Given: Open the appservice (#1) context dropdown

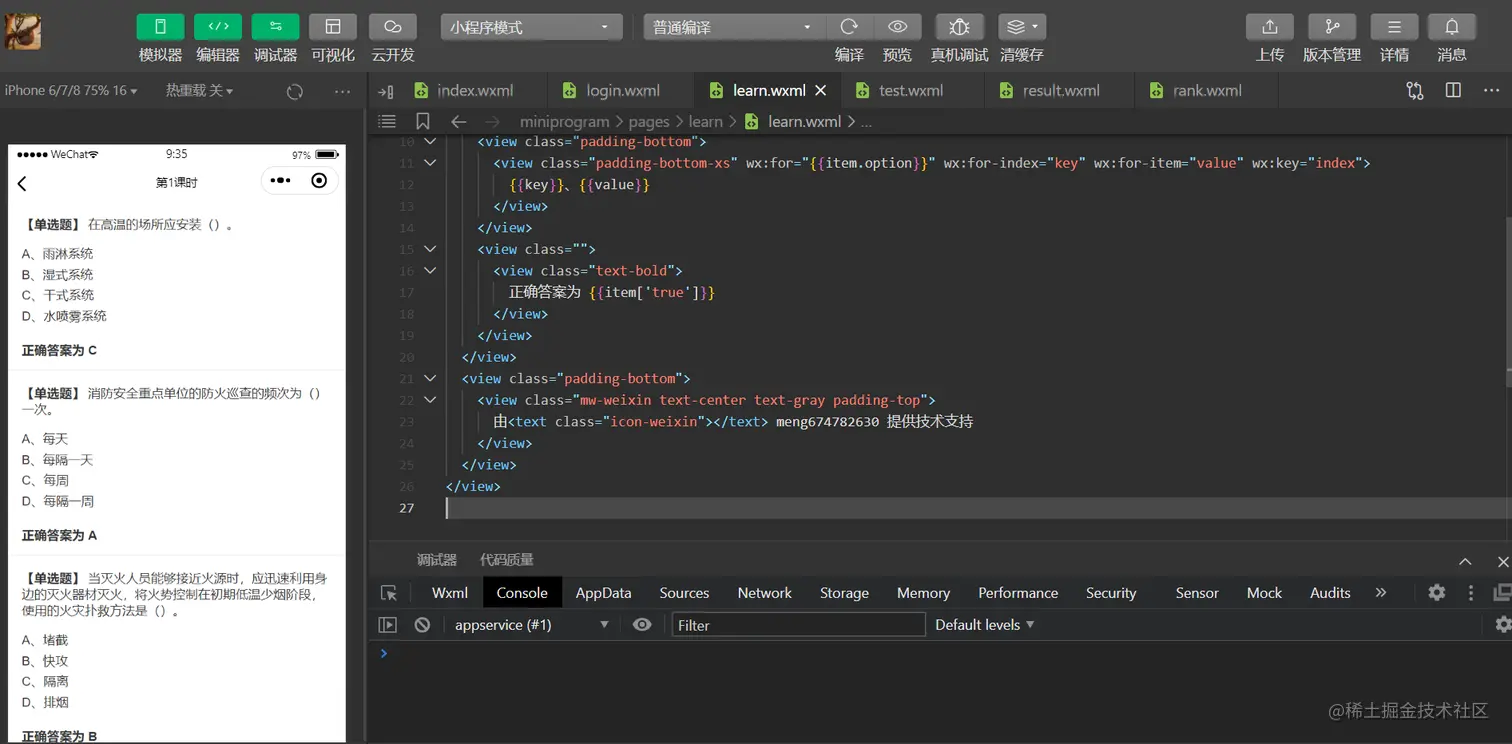Looking at the screenshot, I should 531,625.
